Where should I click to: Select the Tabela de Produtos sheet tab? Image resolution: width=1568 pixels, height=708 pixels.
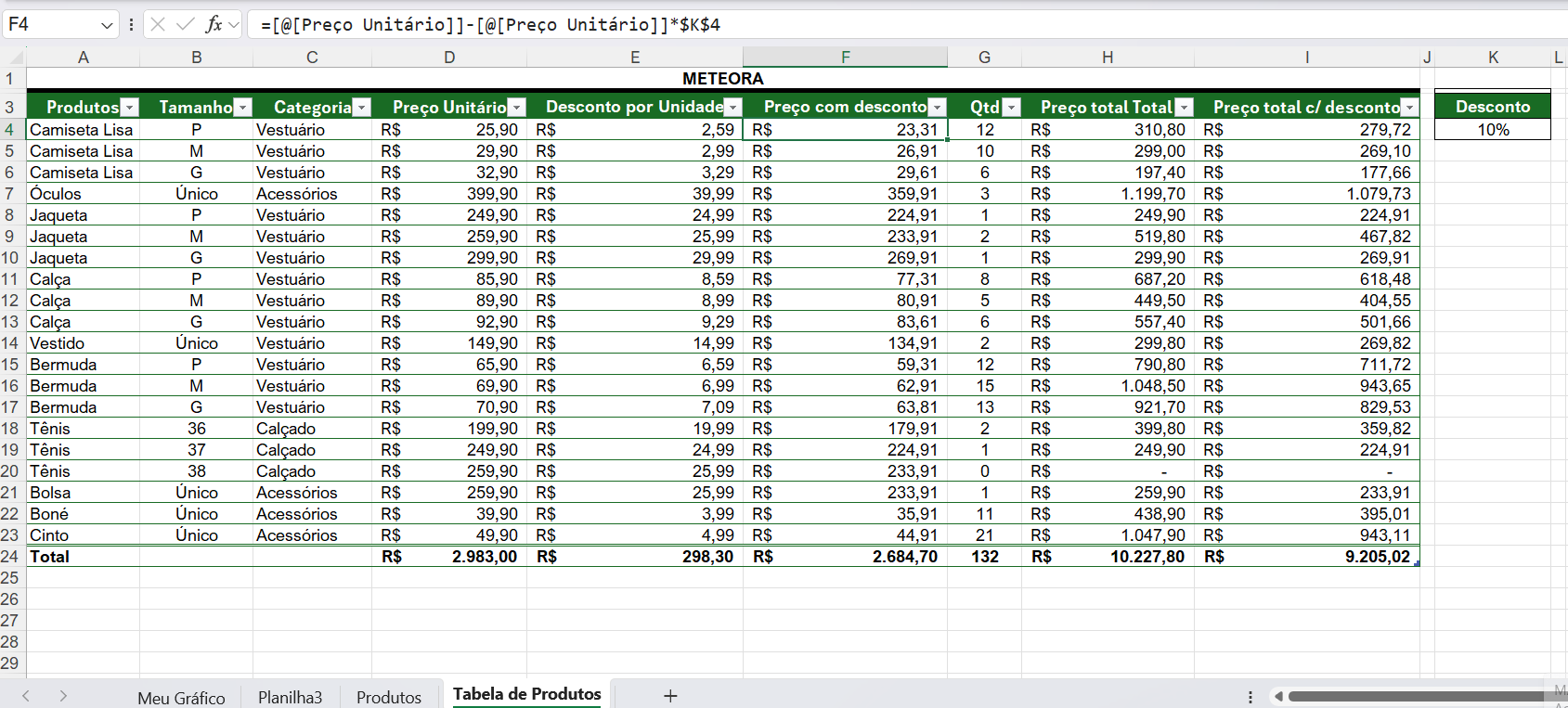pos(527,694)
